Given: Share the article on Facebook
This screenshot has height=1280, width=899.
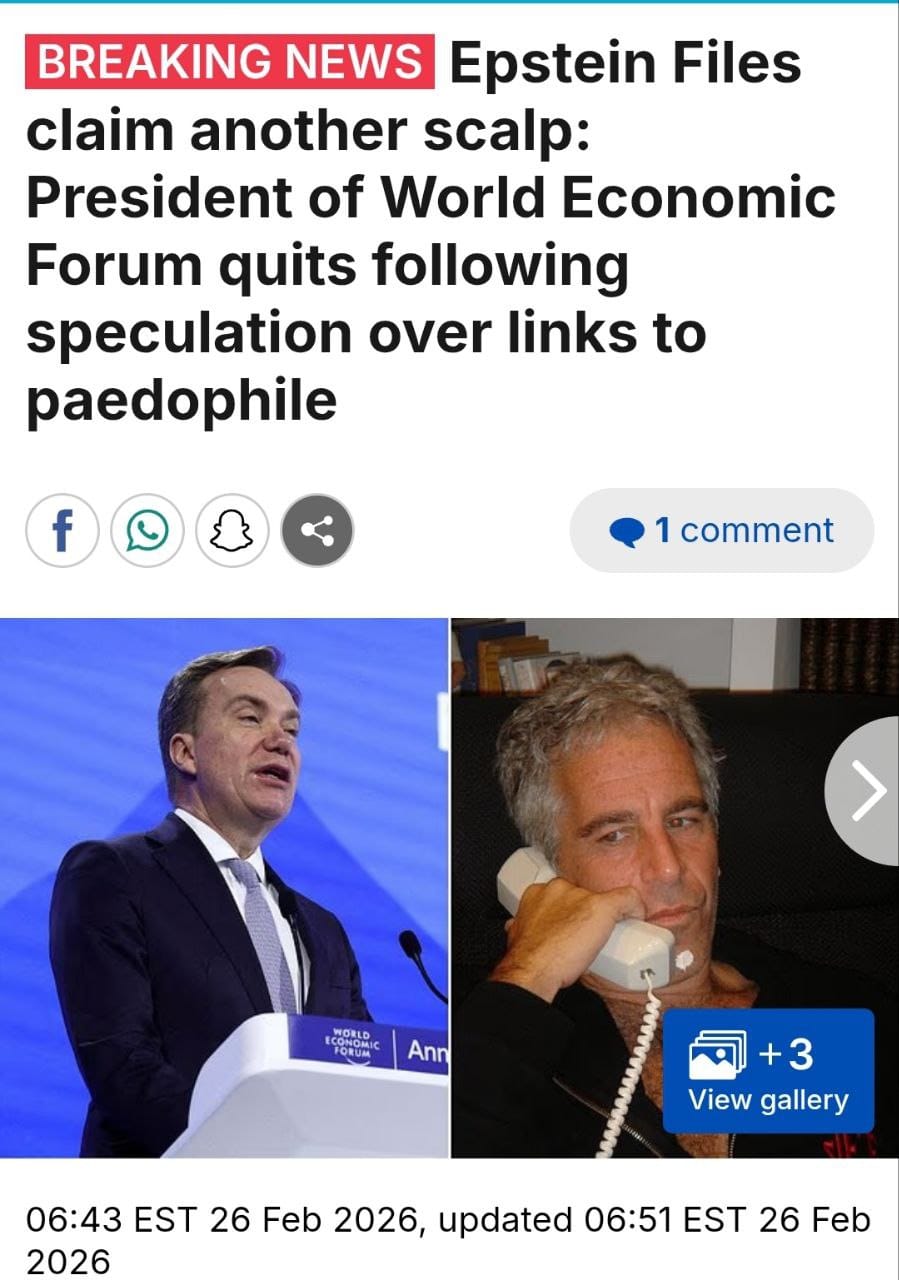Looking at the screenshot, I should click(x=62, y=531).
